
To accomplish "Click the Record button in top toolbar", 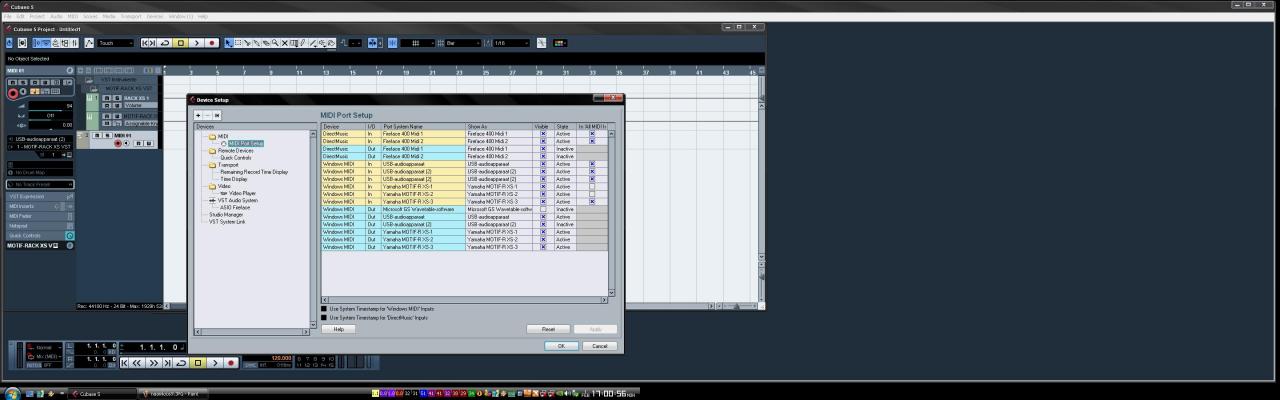I will click(x=212, y=43).
